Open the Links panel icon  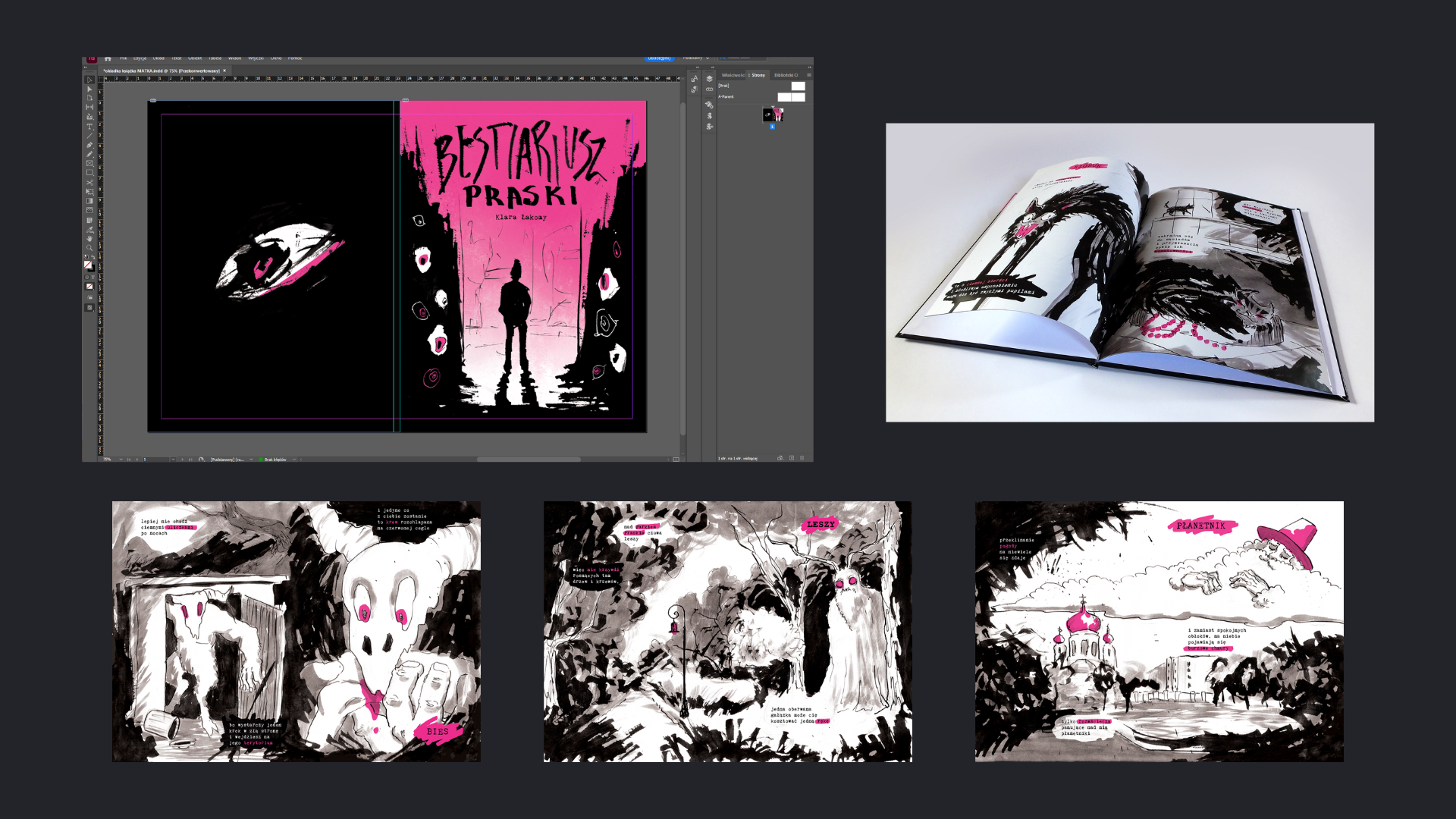pyautogui.click(x=710, y=89)
